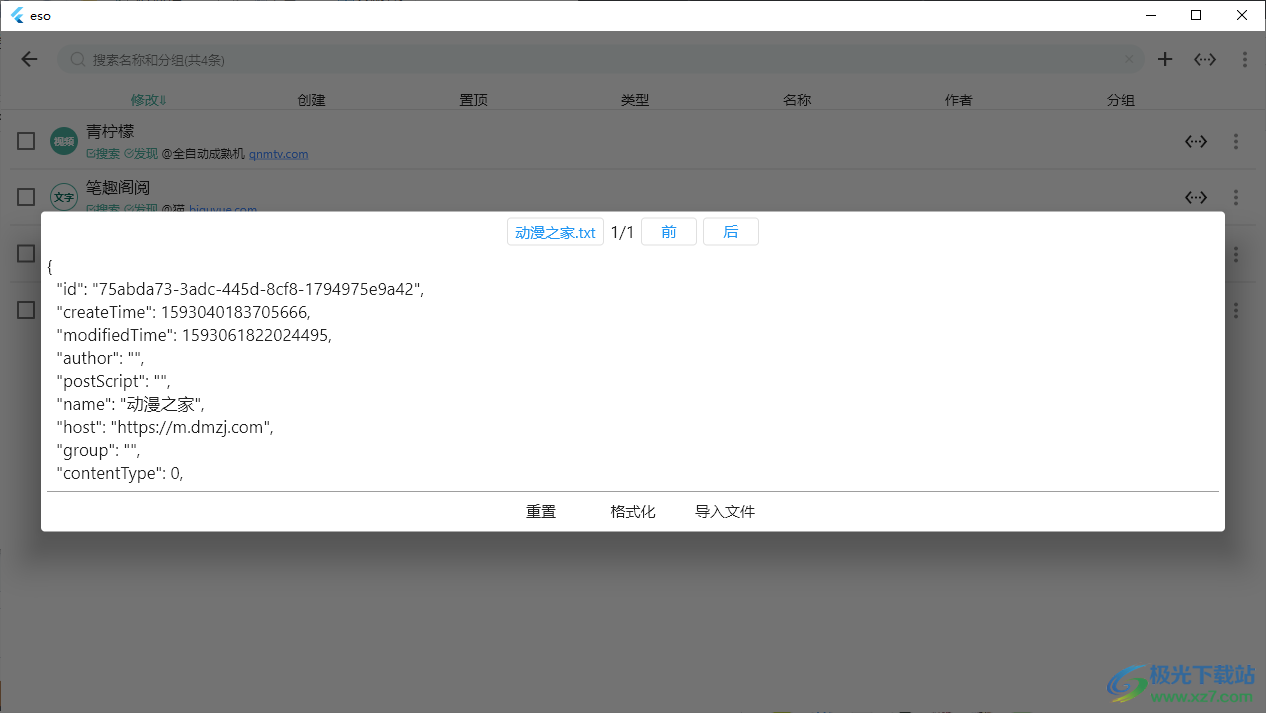
Task: Maximize the eso window
Action: [1196, 15]
